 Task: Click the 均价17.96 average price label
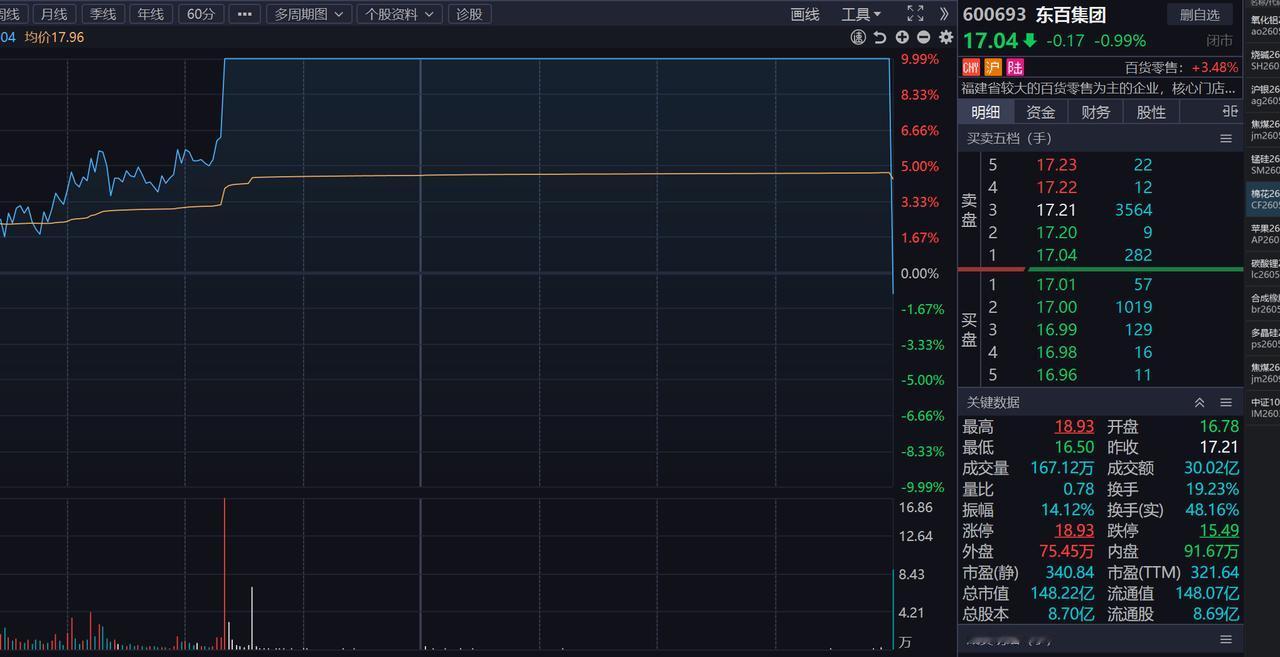point(54,37)
